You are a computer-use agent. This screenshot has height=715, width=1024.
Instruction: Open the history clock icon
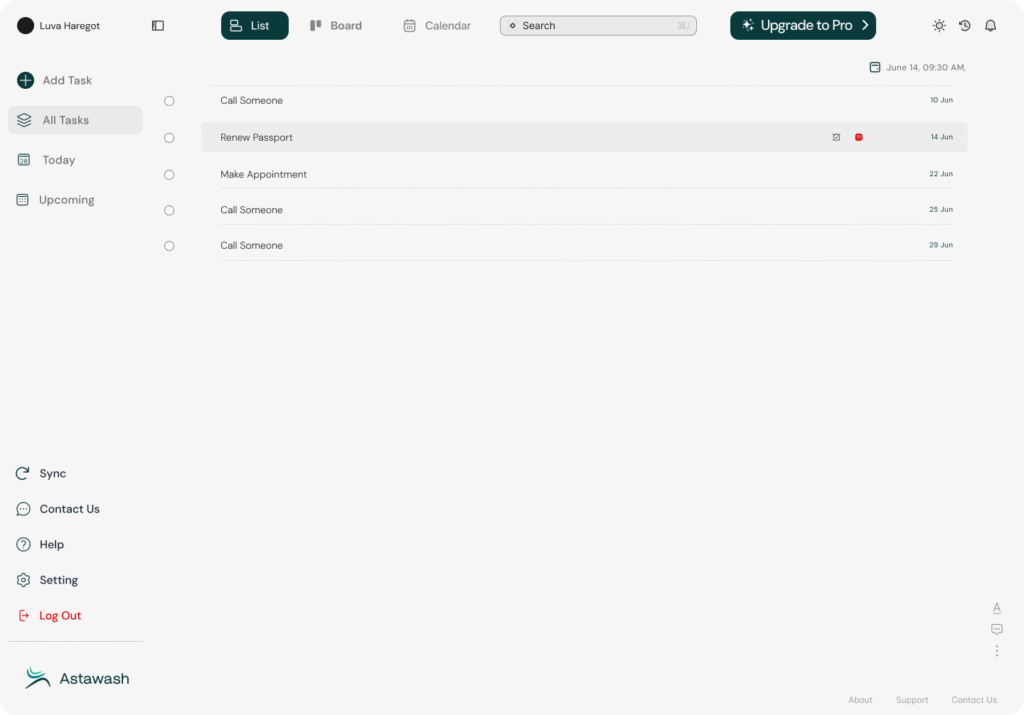point(965,26)
